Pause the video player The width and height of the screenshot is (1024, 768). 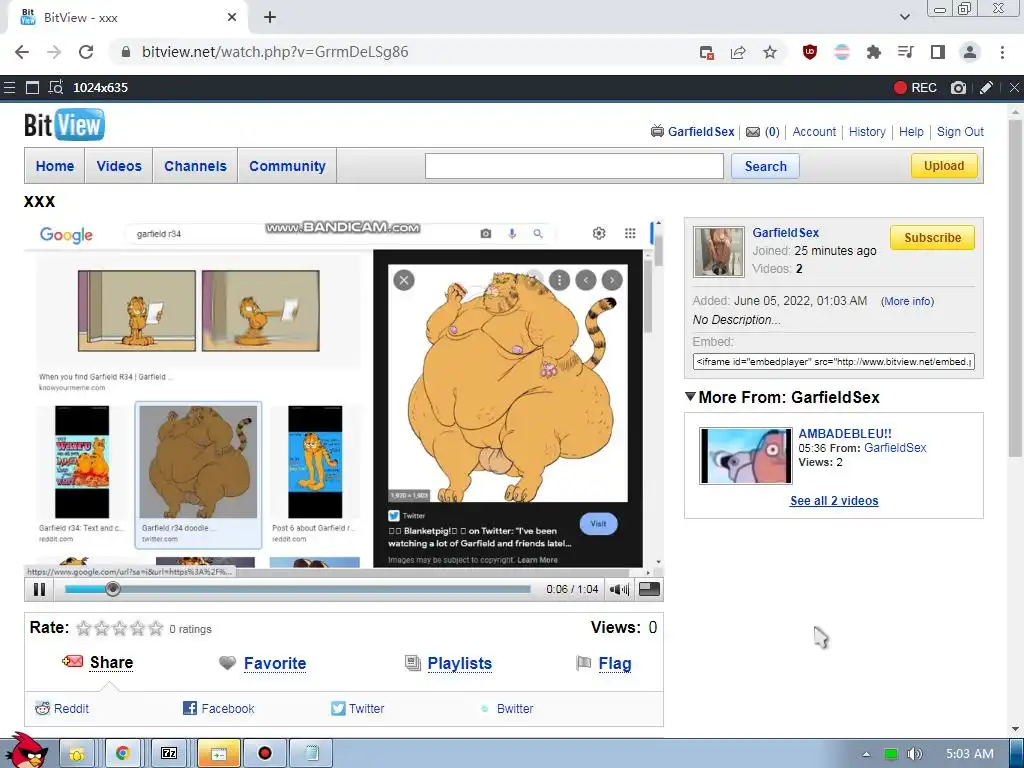(39, 589)
